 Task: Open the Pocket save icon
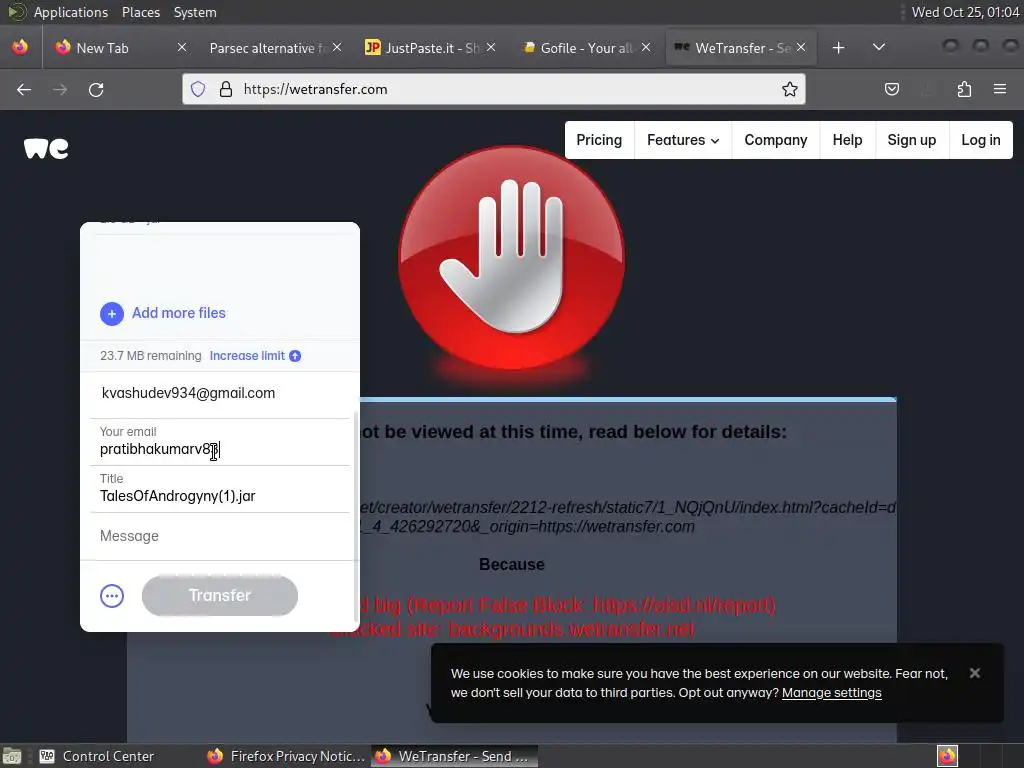(x=891, y=89)
